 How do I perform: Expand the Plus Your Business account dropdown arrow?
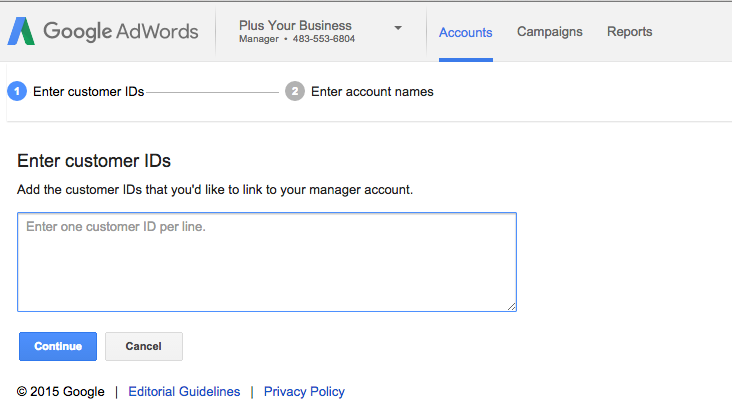[398, 28]
